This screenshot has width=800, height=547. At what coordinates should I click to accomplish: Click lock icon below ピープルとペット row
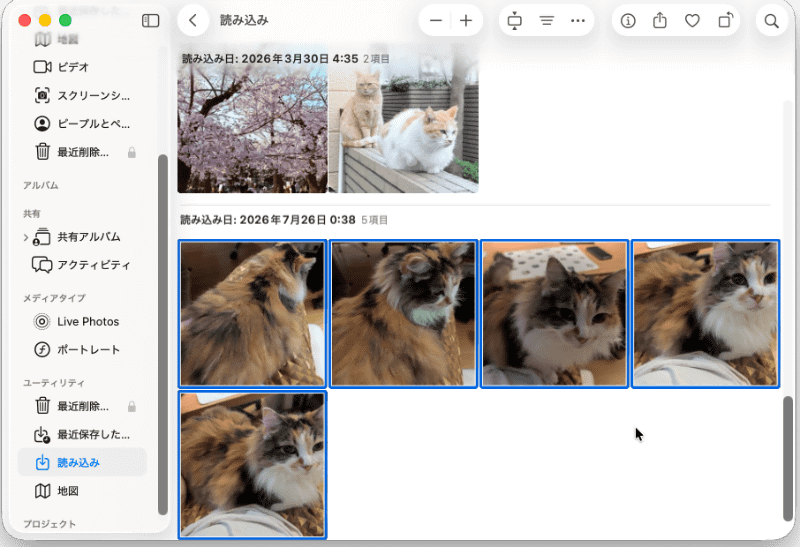click(x=132, y=152)
